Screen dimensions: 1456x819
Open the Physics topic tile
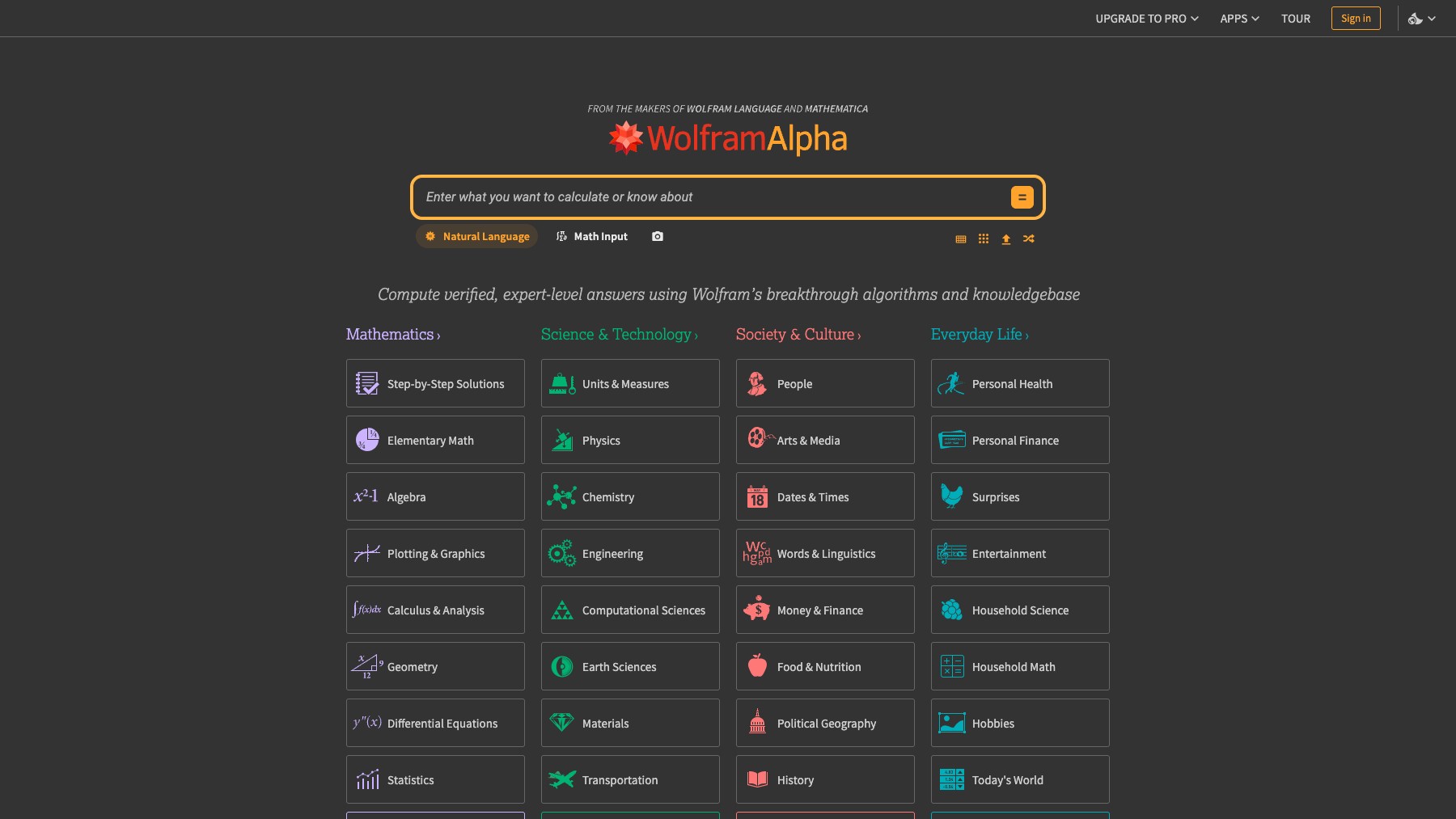point(630,440)
